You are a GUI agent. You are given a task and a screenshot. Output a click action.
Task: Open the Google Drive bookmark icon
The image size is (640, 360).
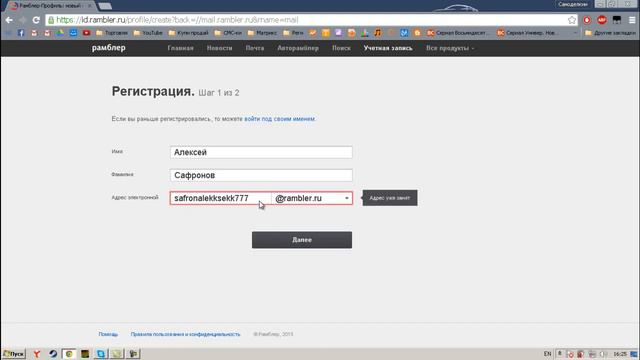coord(60,33)
